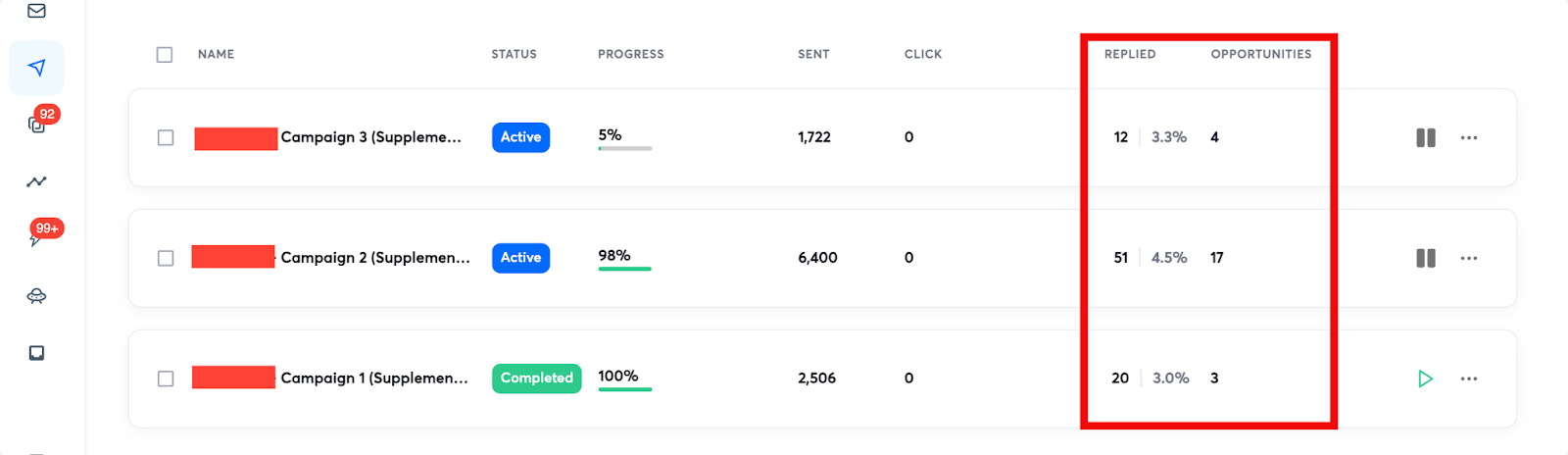Check the Campaign 1 row checkbox
This screenshot has height=455, width=1568.
click(x=166, y=379)
